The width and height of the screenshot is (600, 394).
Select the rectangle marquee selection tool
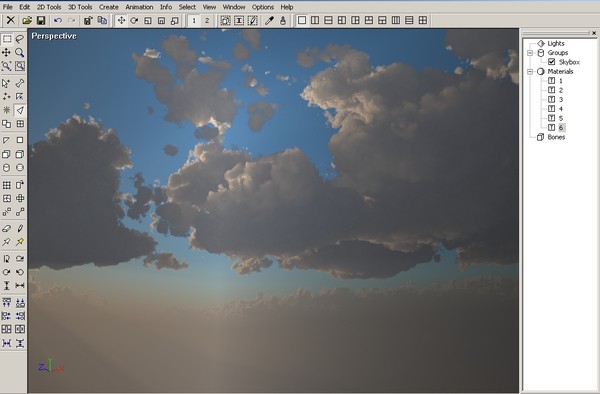pos(7,39)
